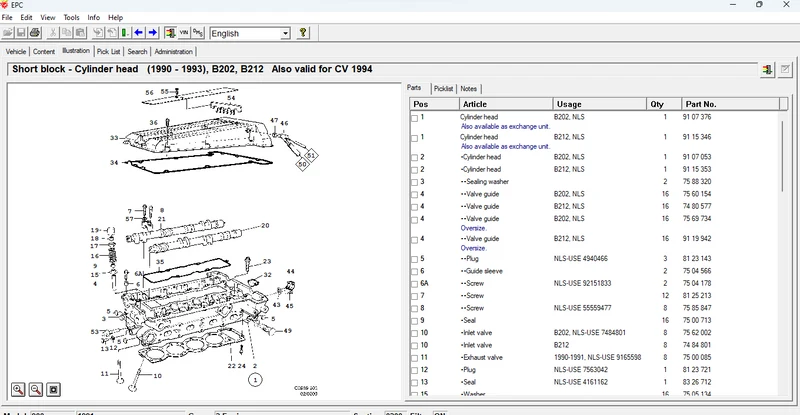The image size is (800, 415).
Task: Tick the checkbox for Cylinder head 91 07 376
Action: coord(415,118)
